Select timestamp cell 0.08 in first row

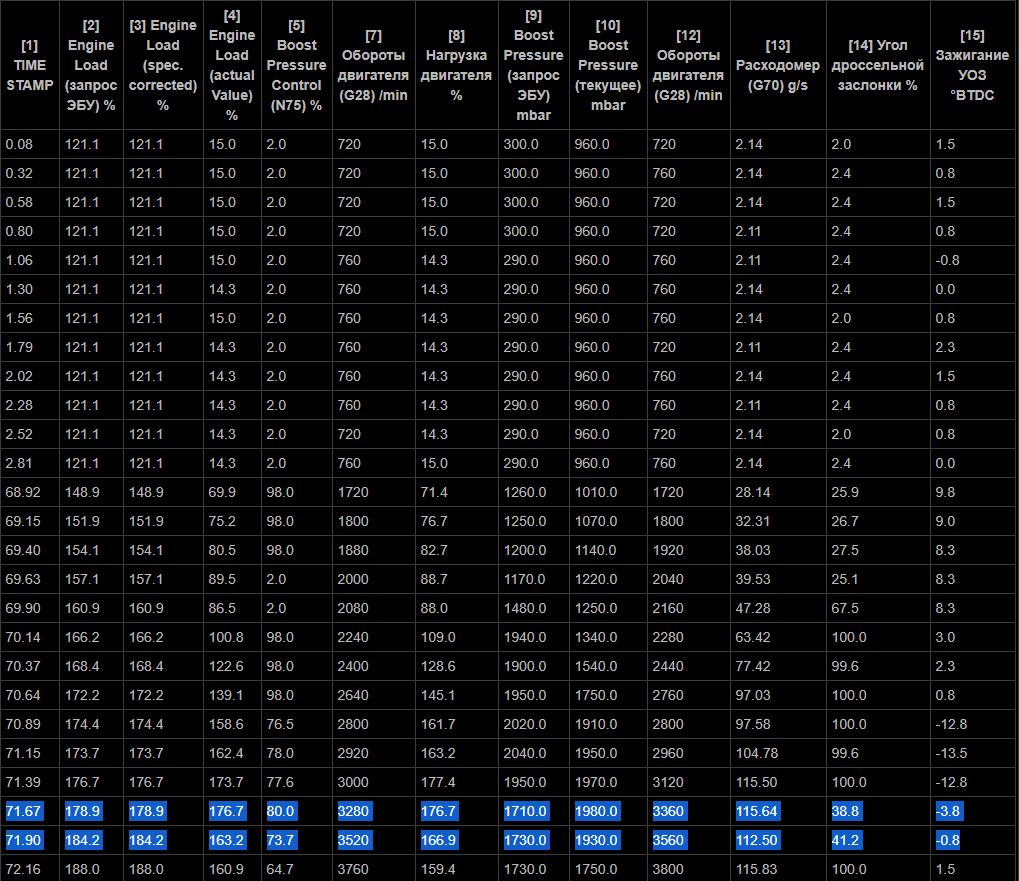[19, 144]
